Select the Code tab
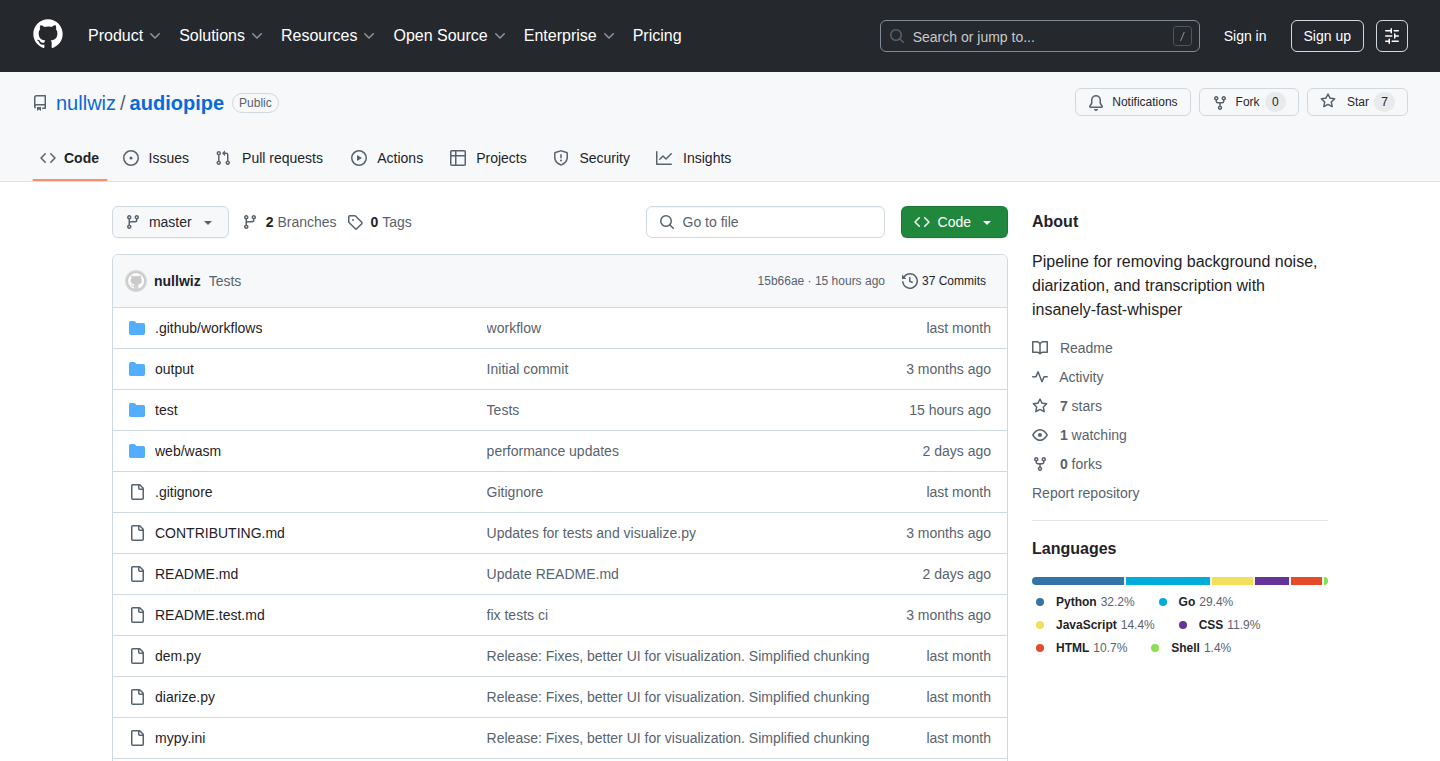The height and width of the screenshot is (761, 1440). (70, 158)
